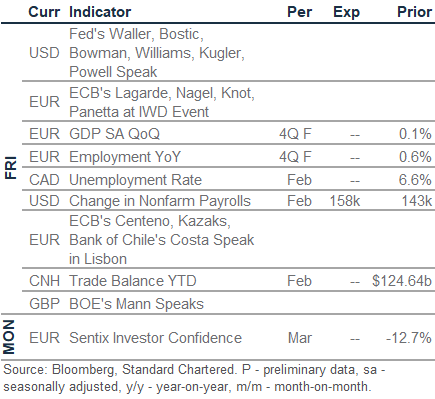435x399 pixels.
Task: Click the CNH Trade Balance YTD row
Action: (228, 281)
